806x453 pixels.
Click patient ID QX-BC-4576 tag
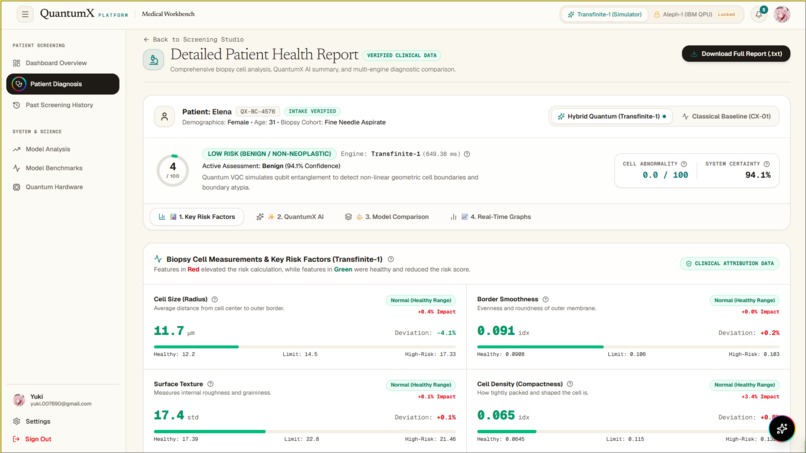click(x=258, y=111)
